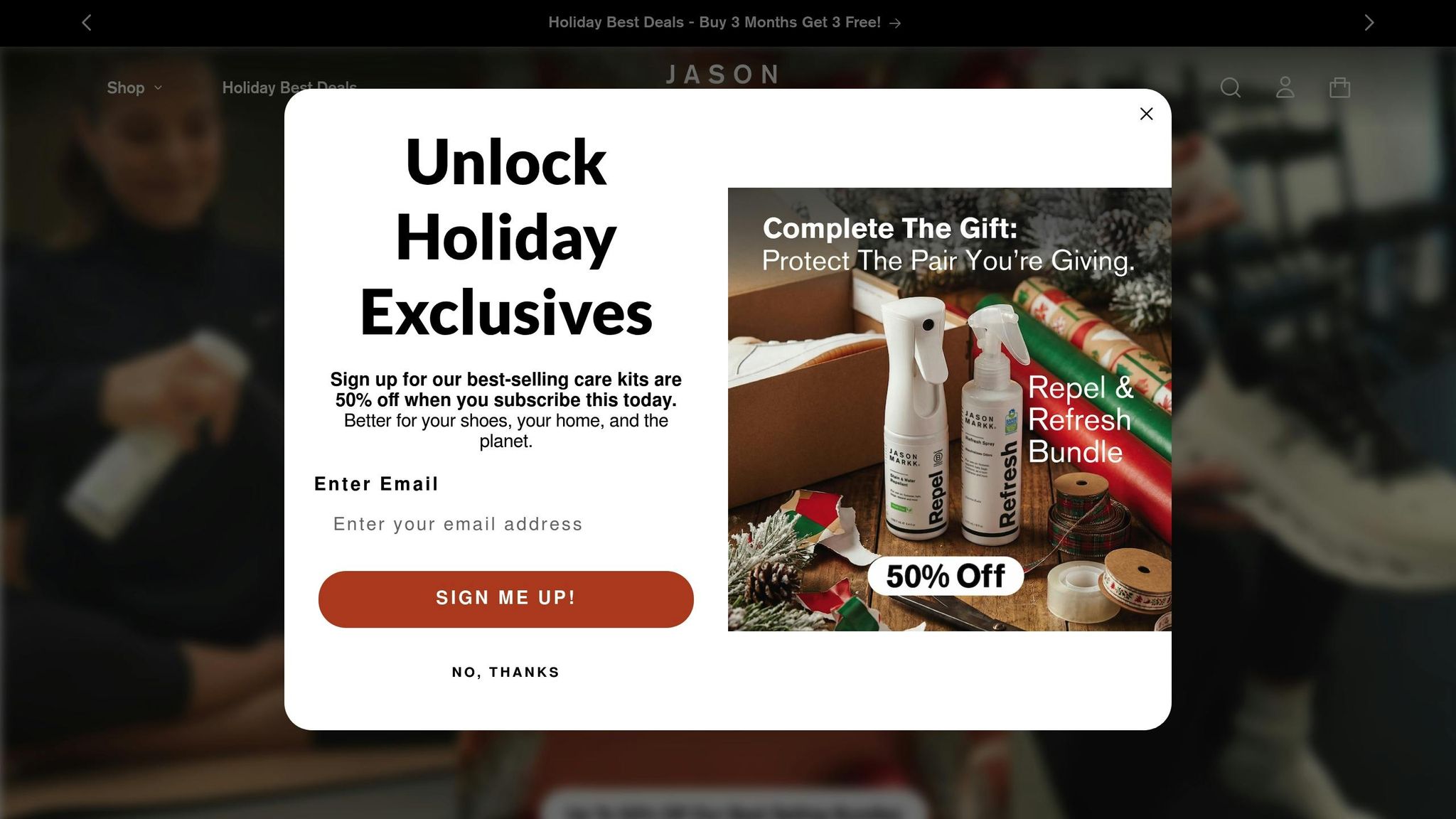Show next announcement with right chevron
This screenshot has height=819, width=1456.
click(1369, 23)
